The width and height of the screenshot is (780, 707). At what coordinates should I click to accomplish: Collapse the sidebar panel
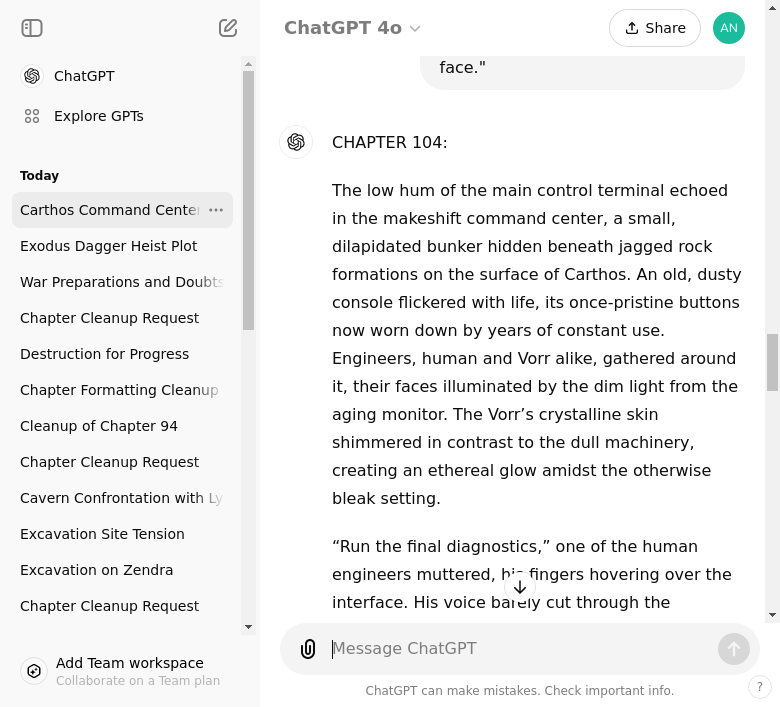32,28
